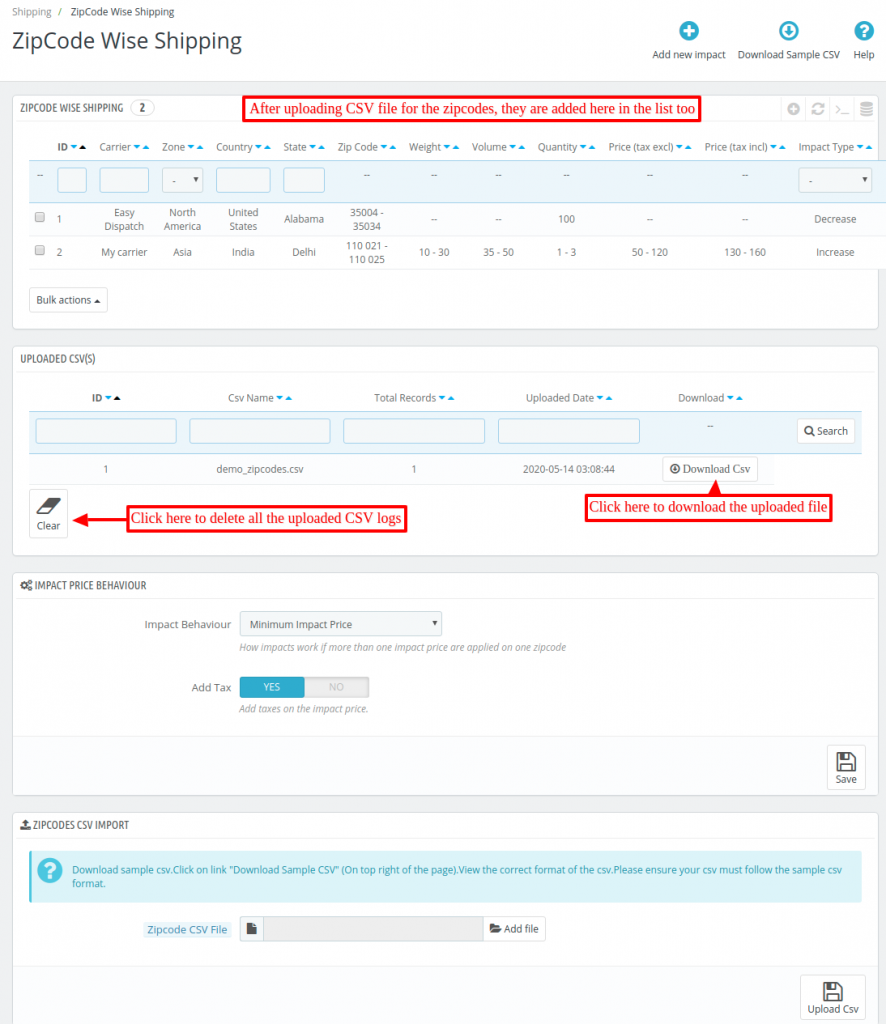Click the Download Csv button for demo_zipcodes.csv

coord(710,468)
